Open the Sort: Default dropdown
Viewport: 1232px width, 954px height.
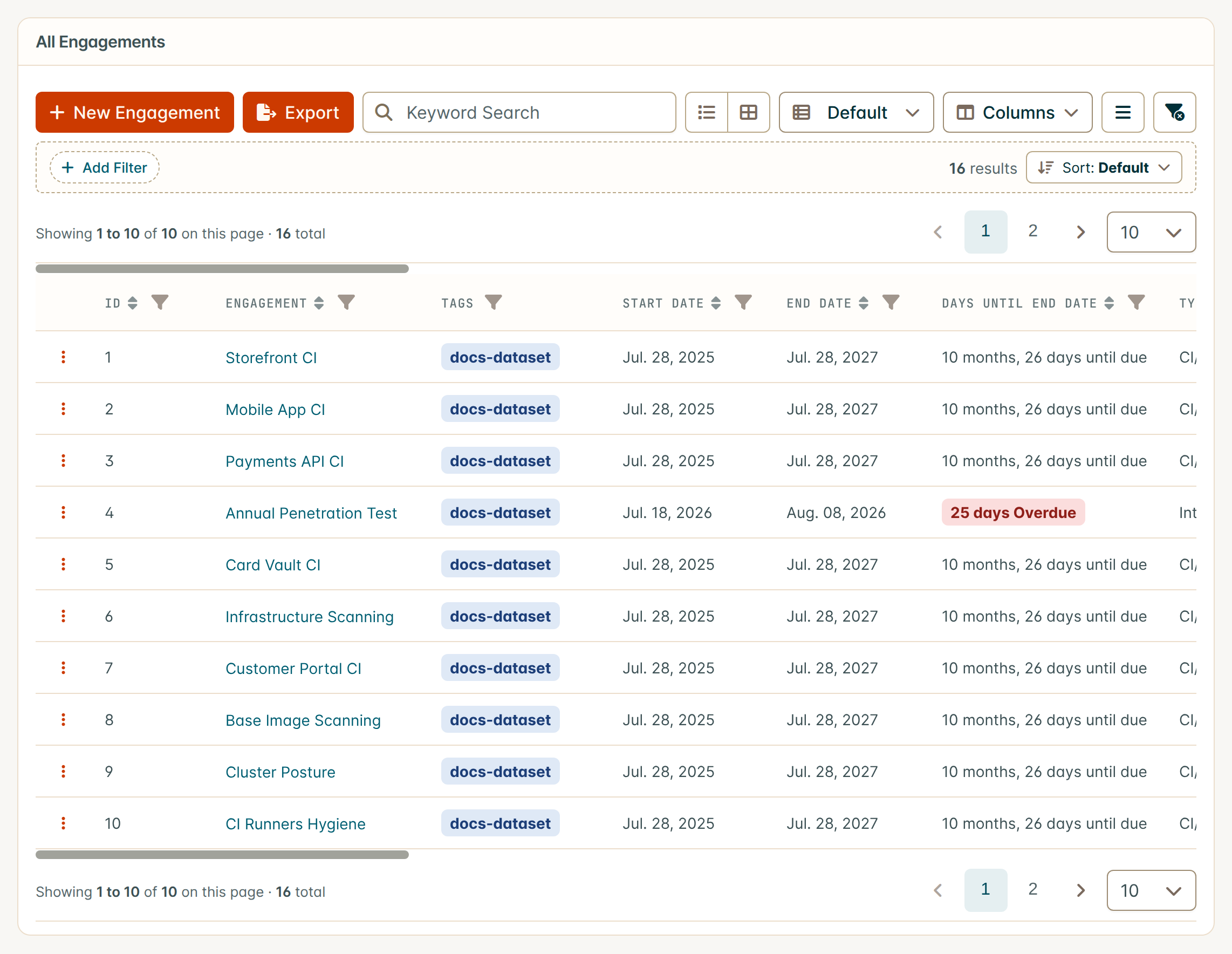tap(1104, 168)
